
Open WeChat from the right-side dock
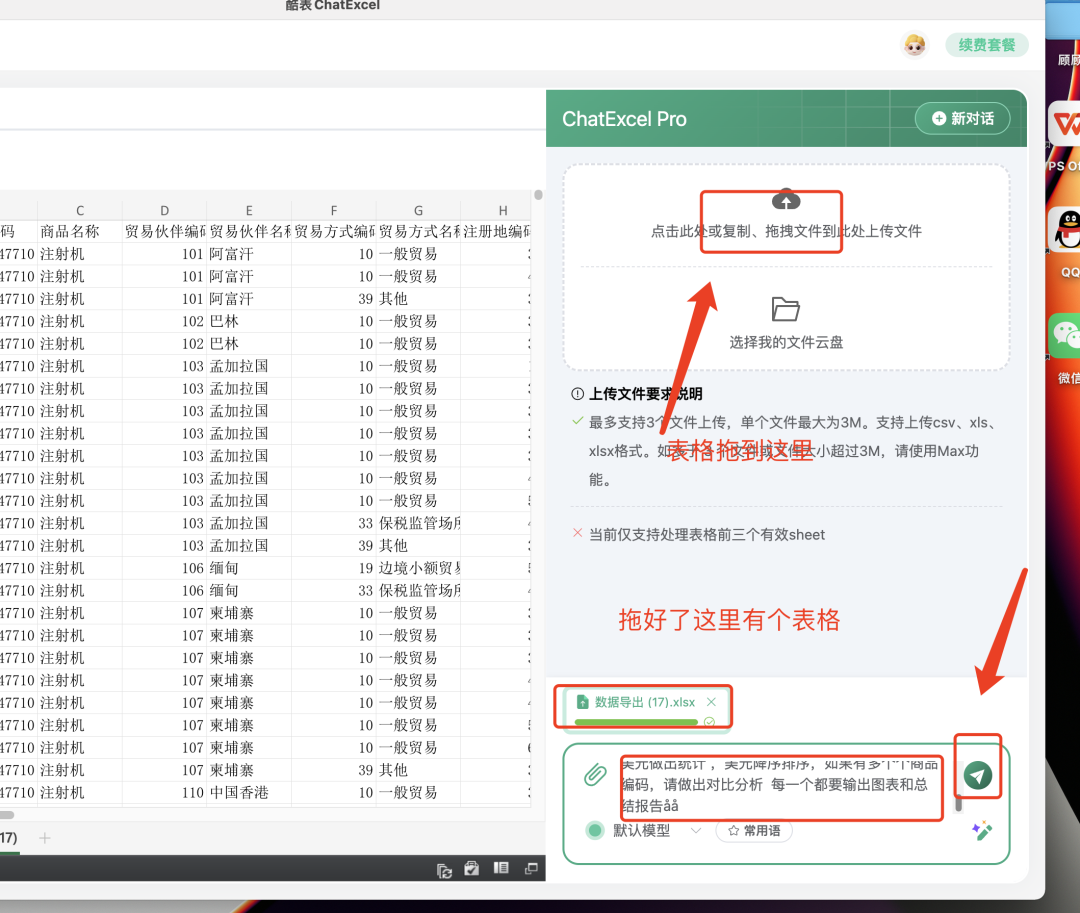pyautogui.click(x=1068, y=334)
